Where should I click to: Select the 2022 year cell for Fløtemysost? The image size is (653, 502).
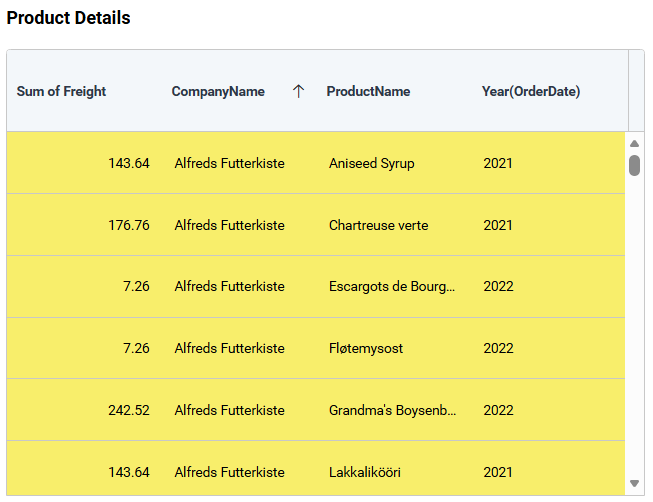(498, 348)
